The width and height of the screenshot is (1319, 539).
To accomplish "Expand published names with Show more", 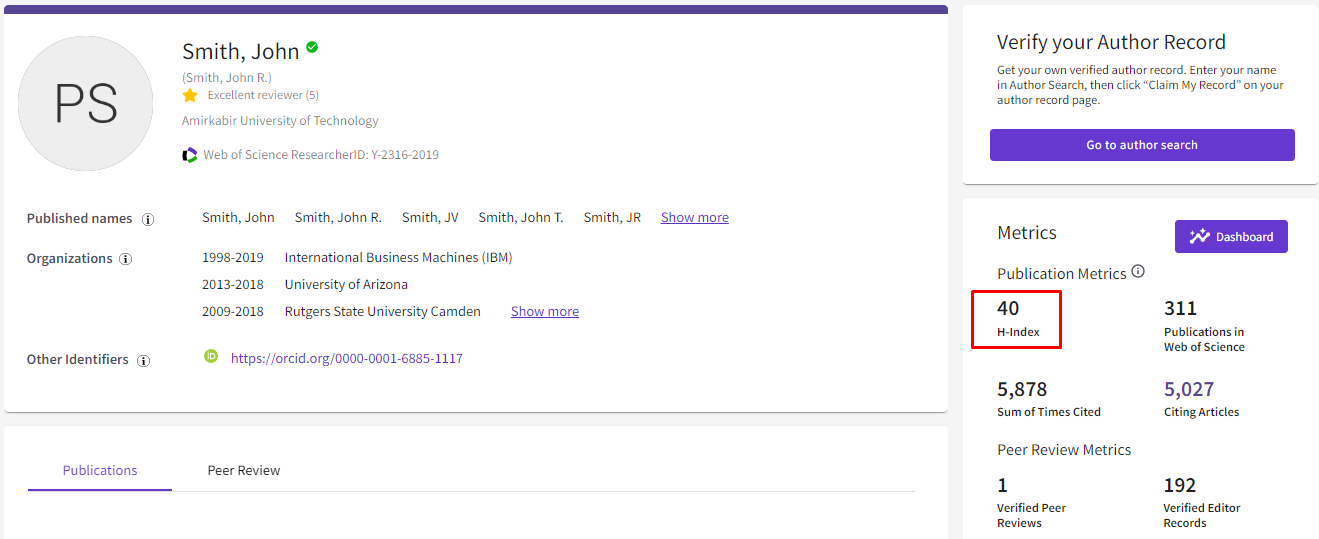I will (694, 218).
